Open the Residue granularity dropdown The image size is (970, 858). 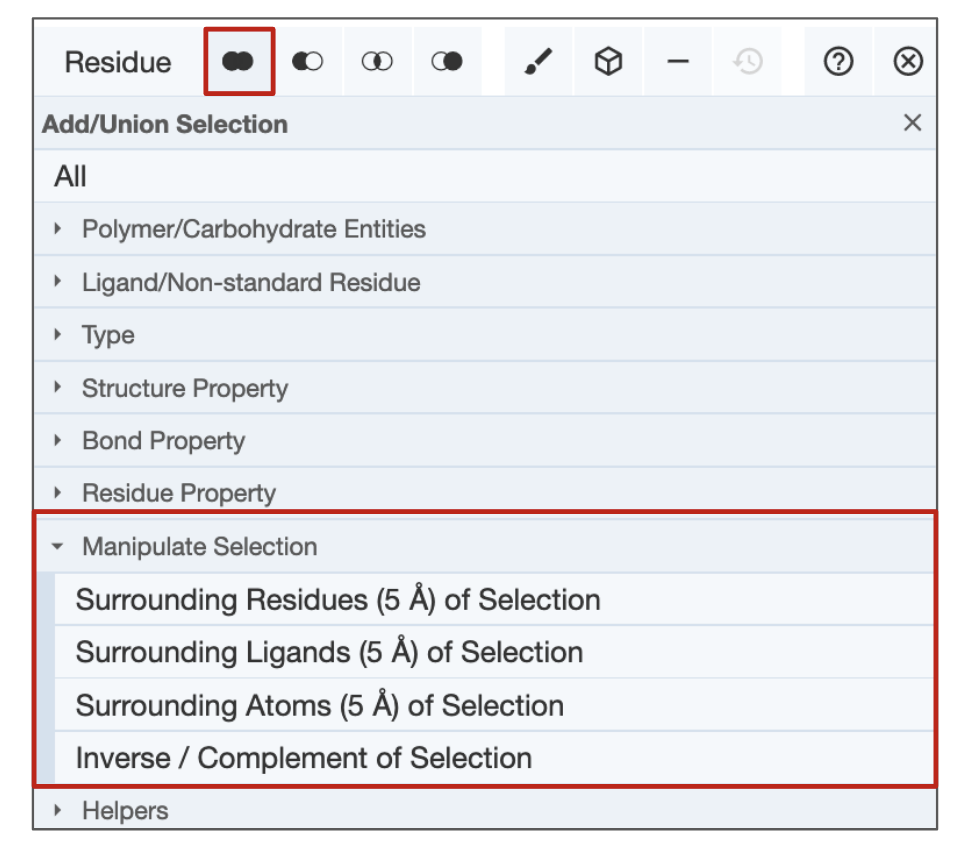click(118, 62)
